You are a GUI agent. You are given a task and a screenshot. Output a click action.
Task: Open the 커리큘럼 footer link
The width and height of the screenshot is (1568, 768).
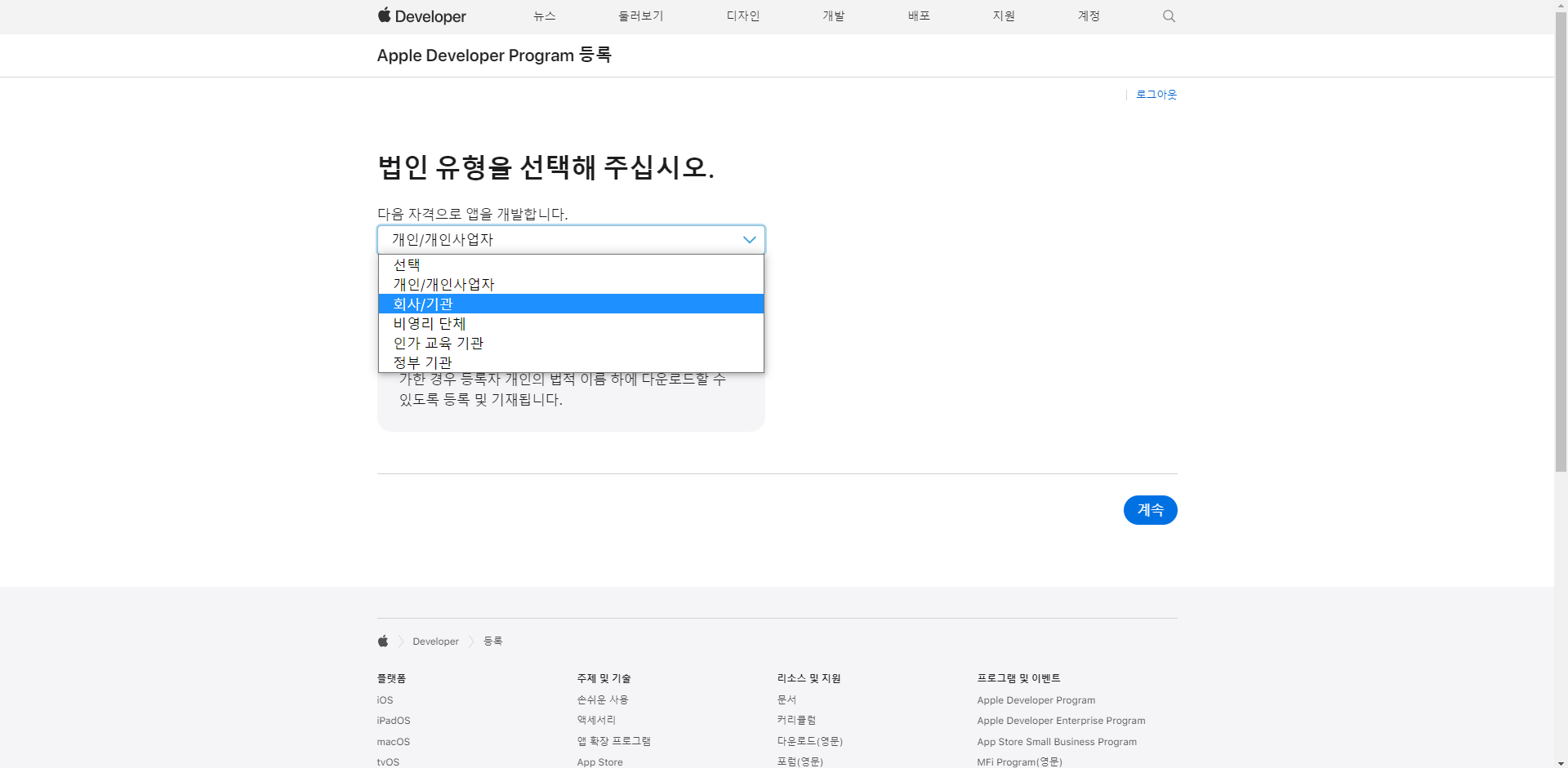click(796, 721)
